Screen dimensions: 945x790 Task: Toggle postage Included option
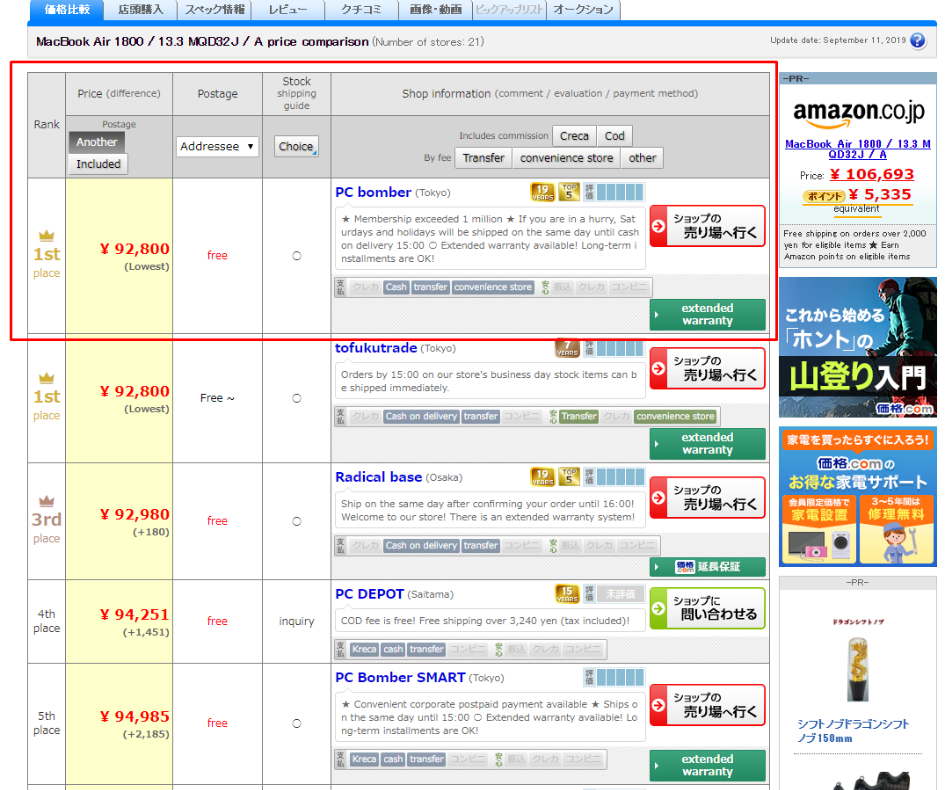98,164
